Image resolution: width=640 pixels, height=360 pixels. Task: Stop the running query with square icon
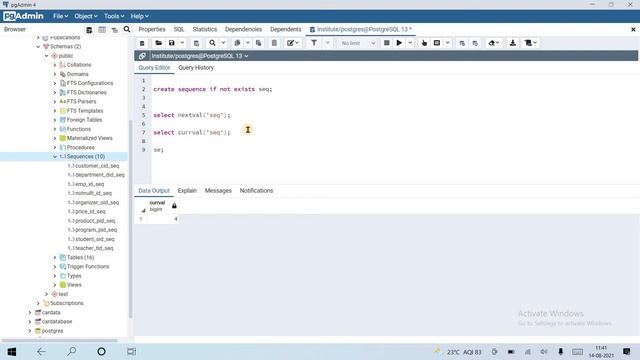pos(387,43)
